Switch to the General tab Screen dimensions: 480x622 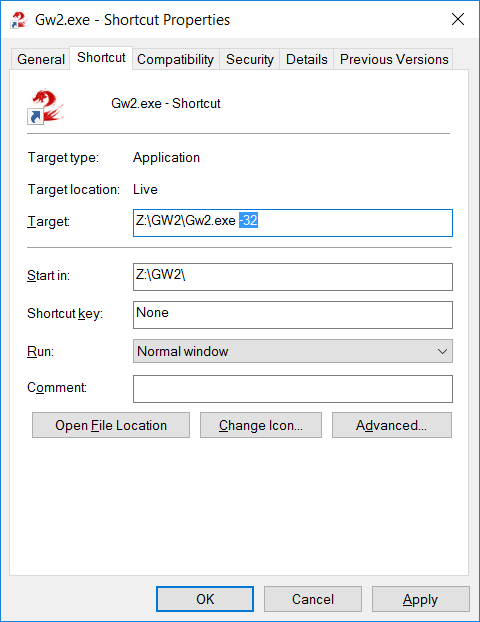point(40,59)
